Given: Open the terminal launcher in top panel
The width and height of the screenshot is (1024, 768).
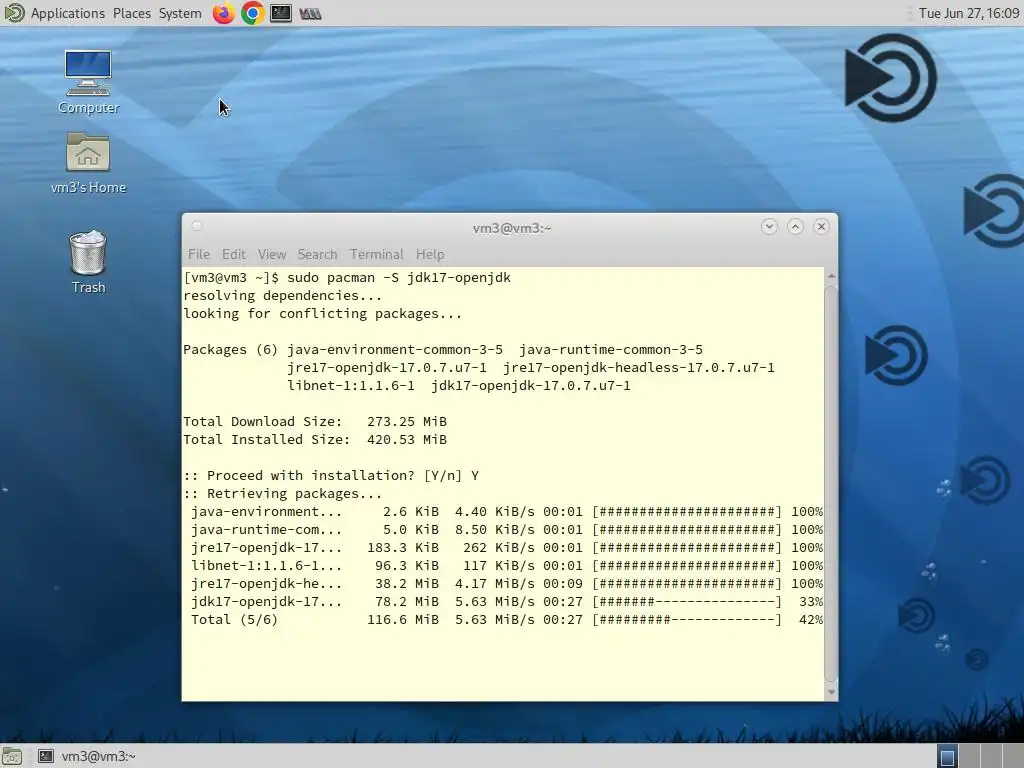Looking at the screenshot, I should 281,13.
